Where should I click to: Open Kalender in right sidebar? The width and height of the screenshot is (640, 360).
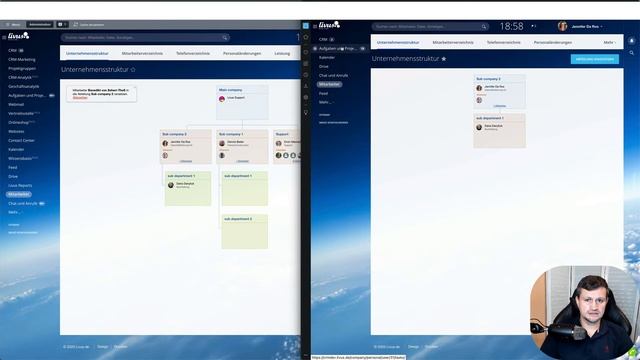[327, 58]
